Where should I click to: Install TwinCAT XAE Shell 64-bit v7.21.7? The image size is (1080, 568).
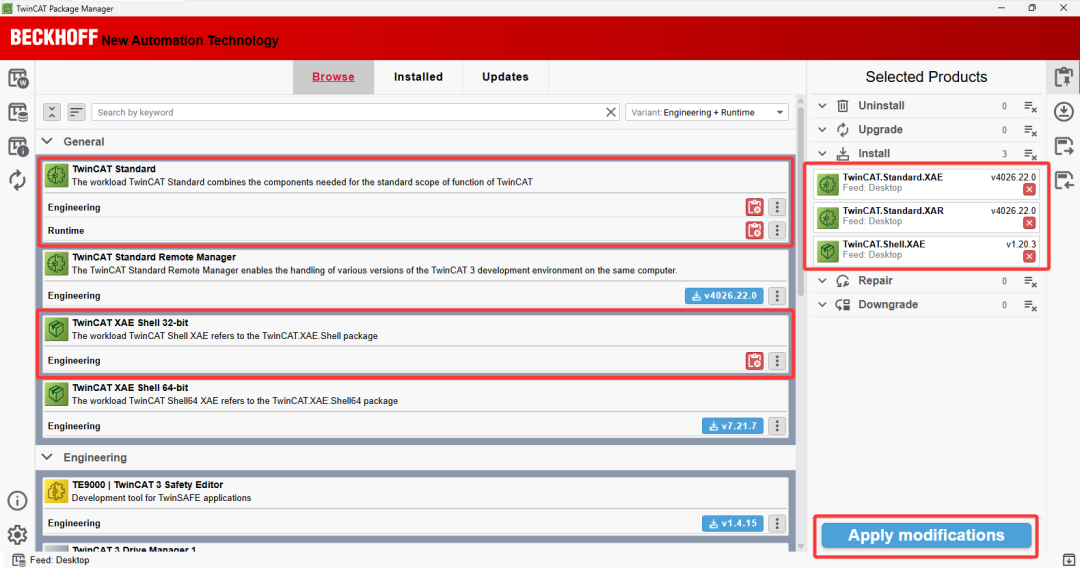pyautogui.click(x=732, y=425)
